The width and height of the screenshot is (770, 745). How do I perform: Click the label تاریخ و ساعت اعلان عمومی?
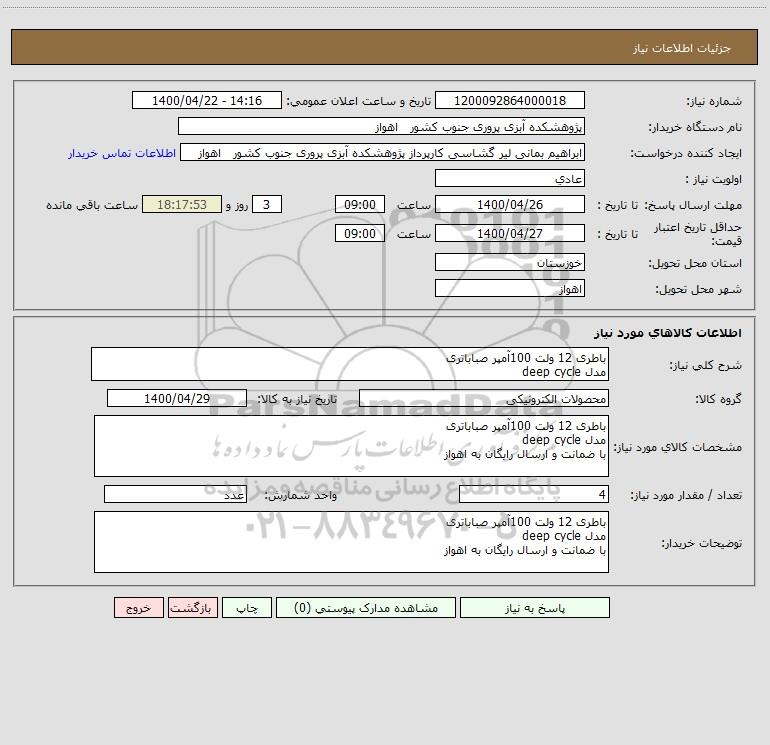pyautogui.click(x=358, y=101)
